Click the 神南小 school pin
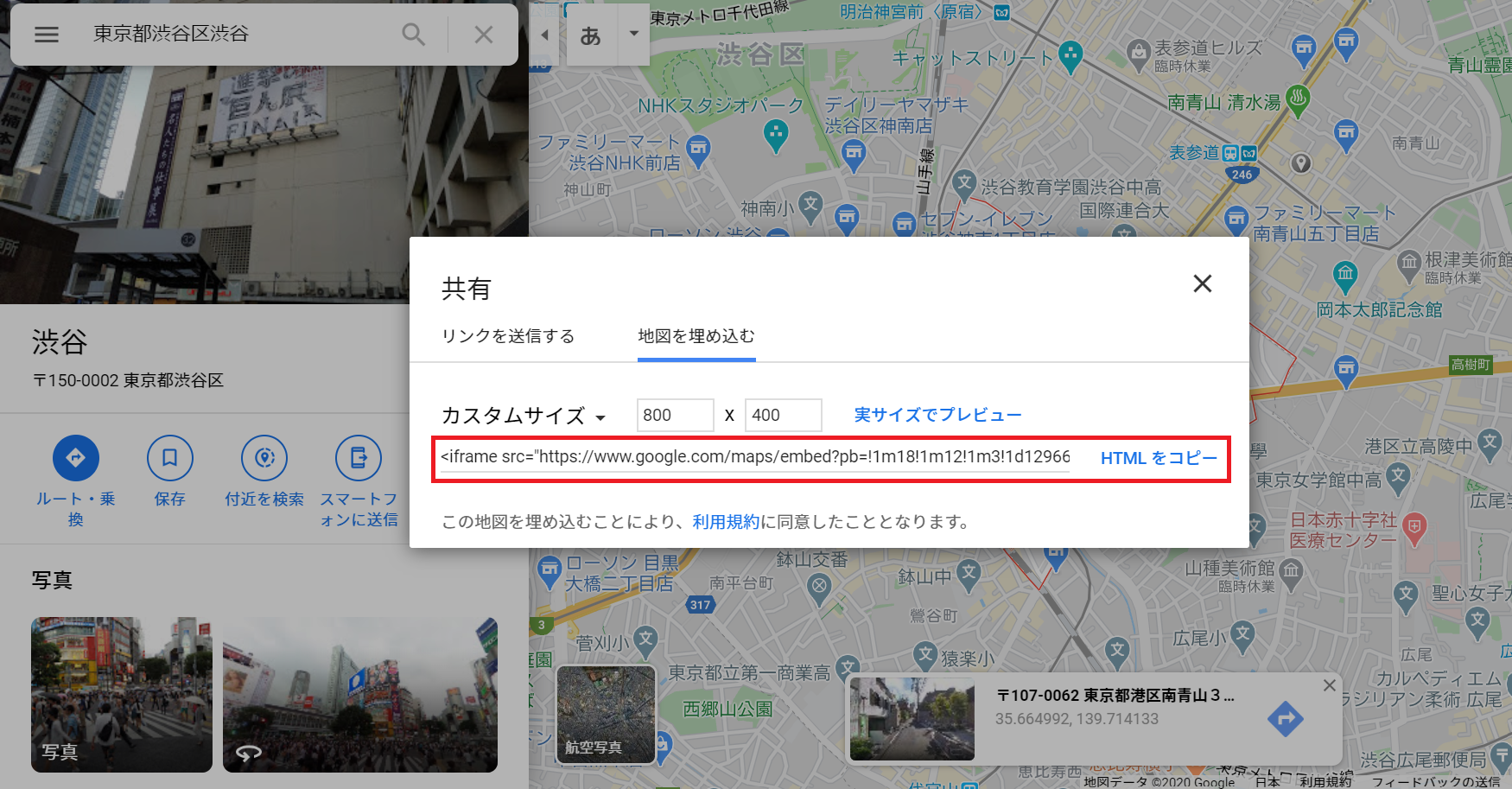This screenshot has width=1512, height=789. (810, 205)
